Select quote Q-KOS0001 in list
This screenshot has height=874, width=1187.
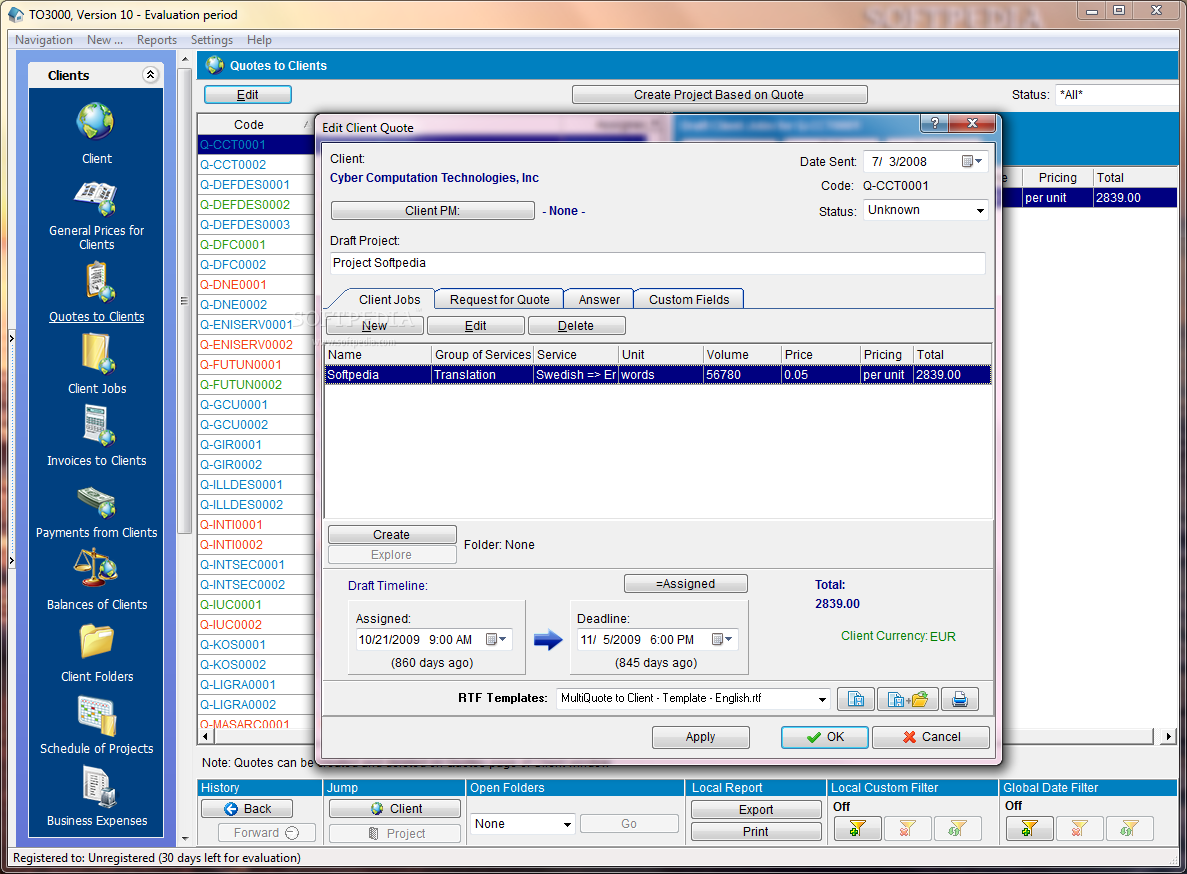(x=256, y=645)
